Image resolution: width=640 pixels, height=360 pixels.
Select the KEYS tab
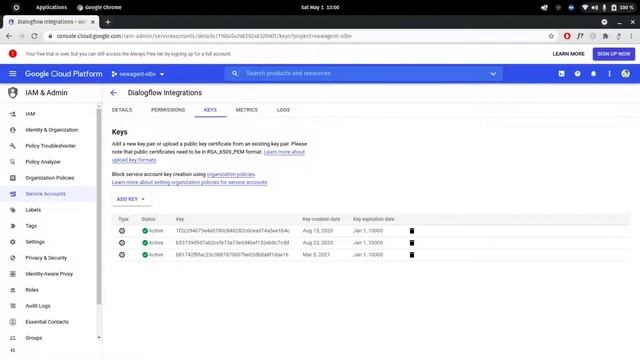coord(210,110)
